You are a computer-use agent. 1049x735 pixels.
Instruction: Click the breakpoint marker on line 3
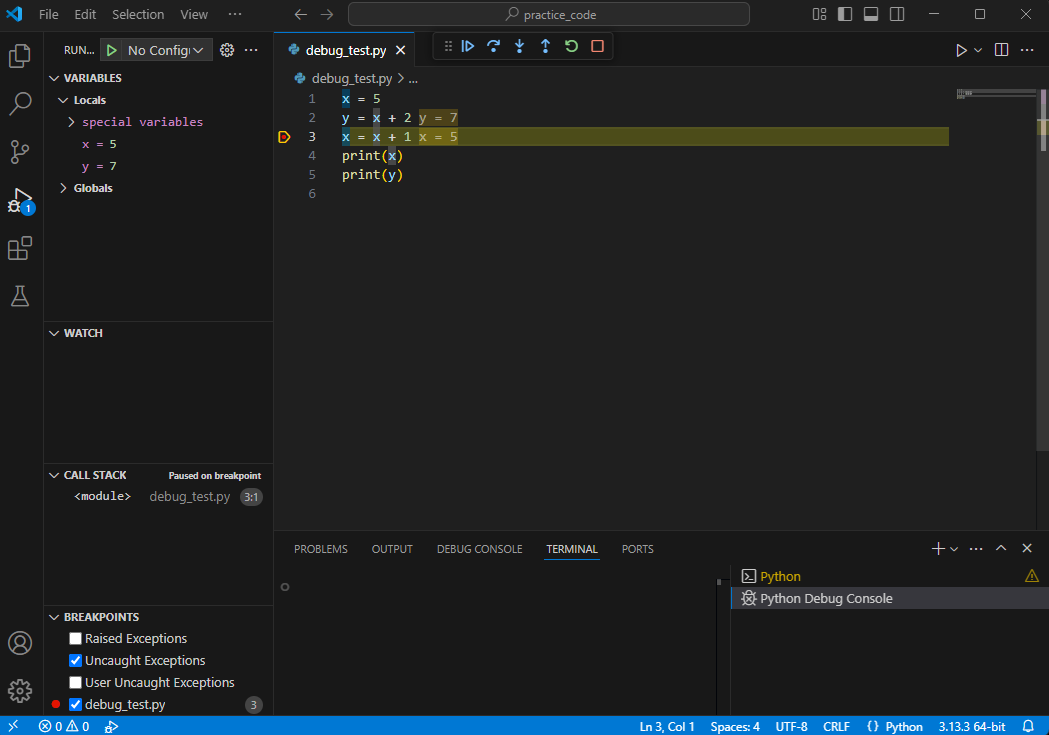(284, 137)
